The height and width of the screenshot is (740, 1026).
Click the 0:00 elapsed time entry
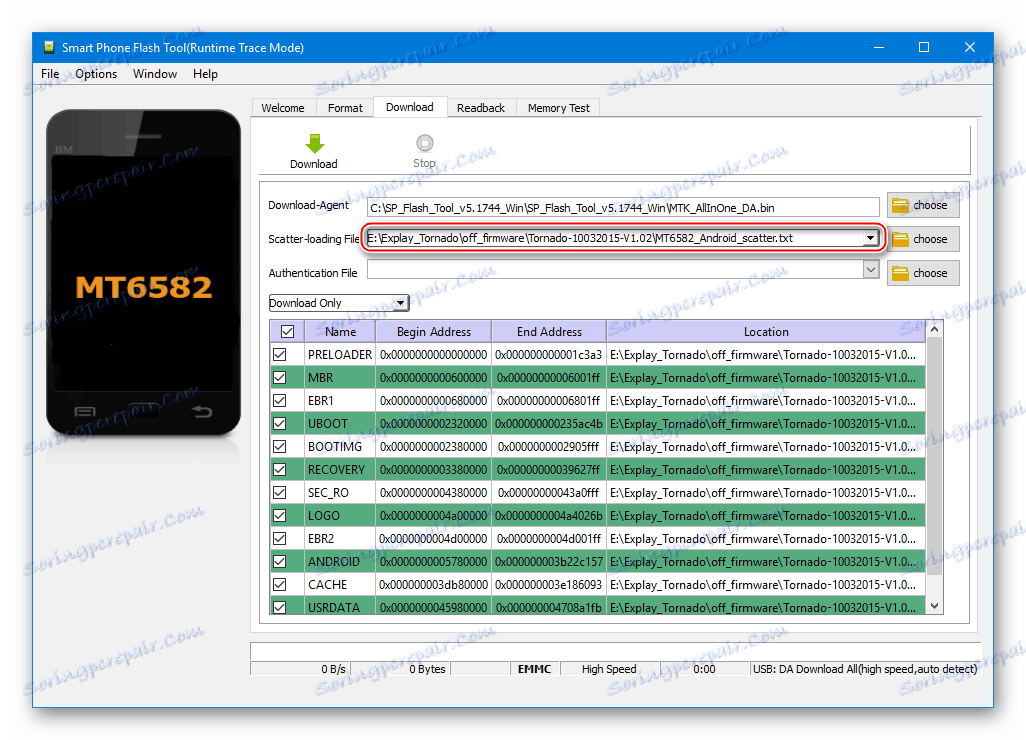click(704, 669)
